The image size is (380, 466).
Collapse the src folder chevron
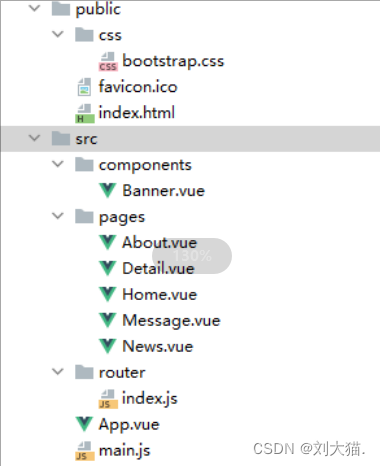pyautogui.click(x=34, y=138)
